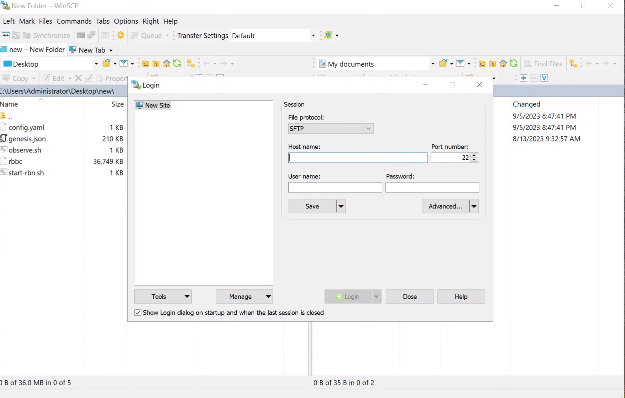
Task: Click the Tools button
Action: click(159, 296)
